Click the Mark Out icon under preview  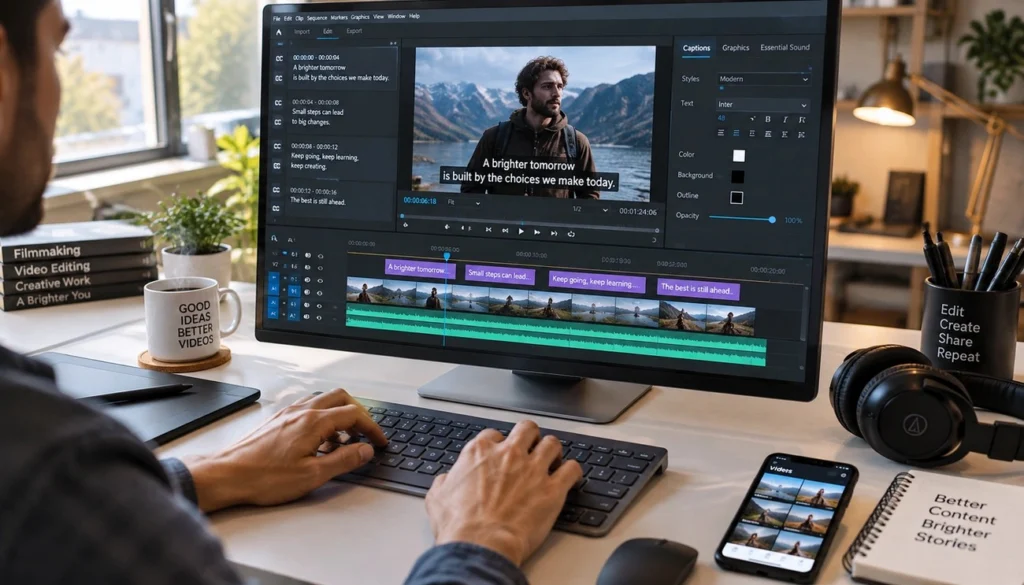[x=465, y=229]
